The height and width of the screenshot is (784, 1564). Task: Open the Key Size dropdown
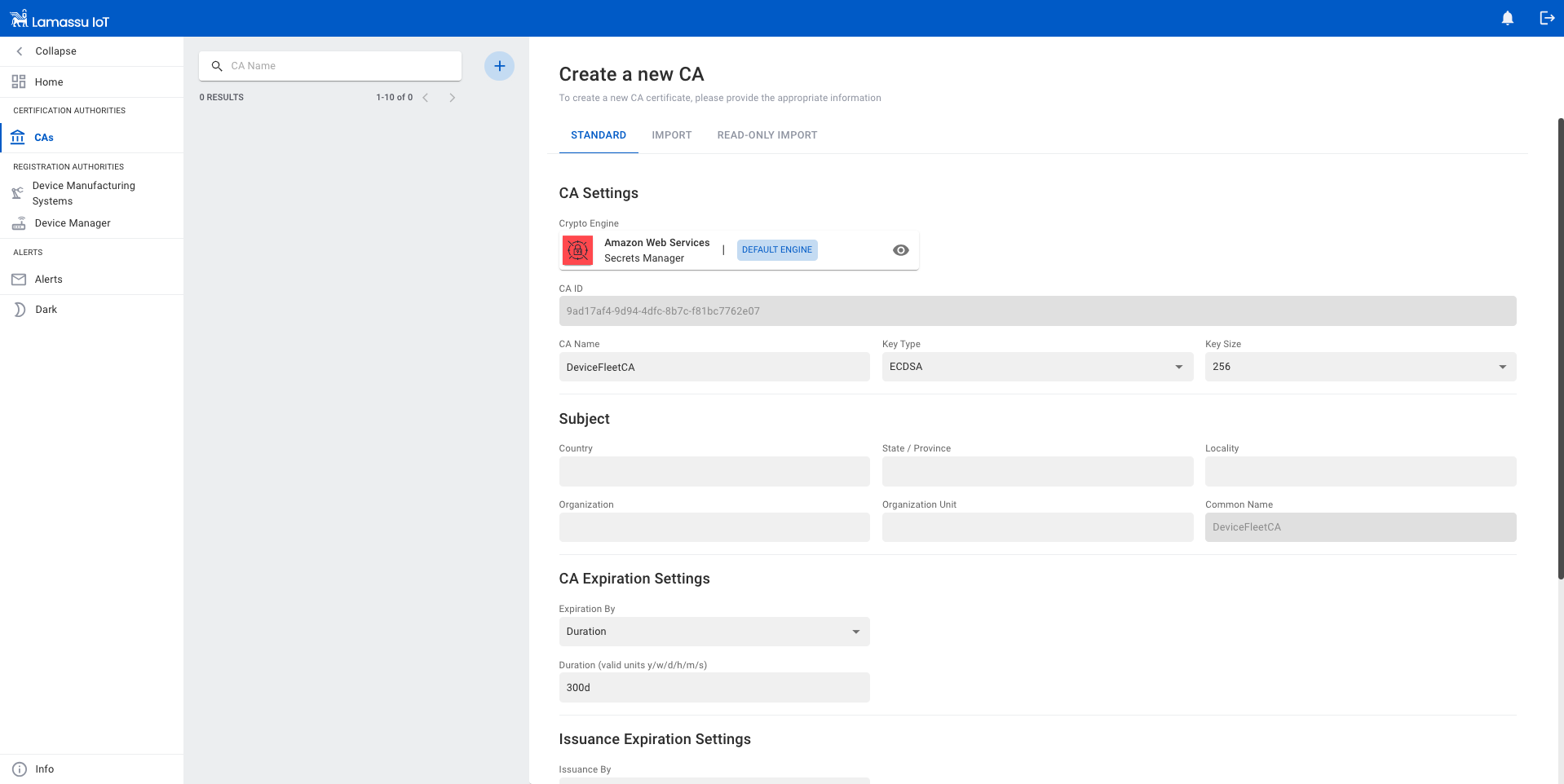(x=1359, y=367)
